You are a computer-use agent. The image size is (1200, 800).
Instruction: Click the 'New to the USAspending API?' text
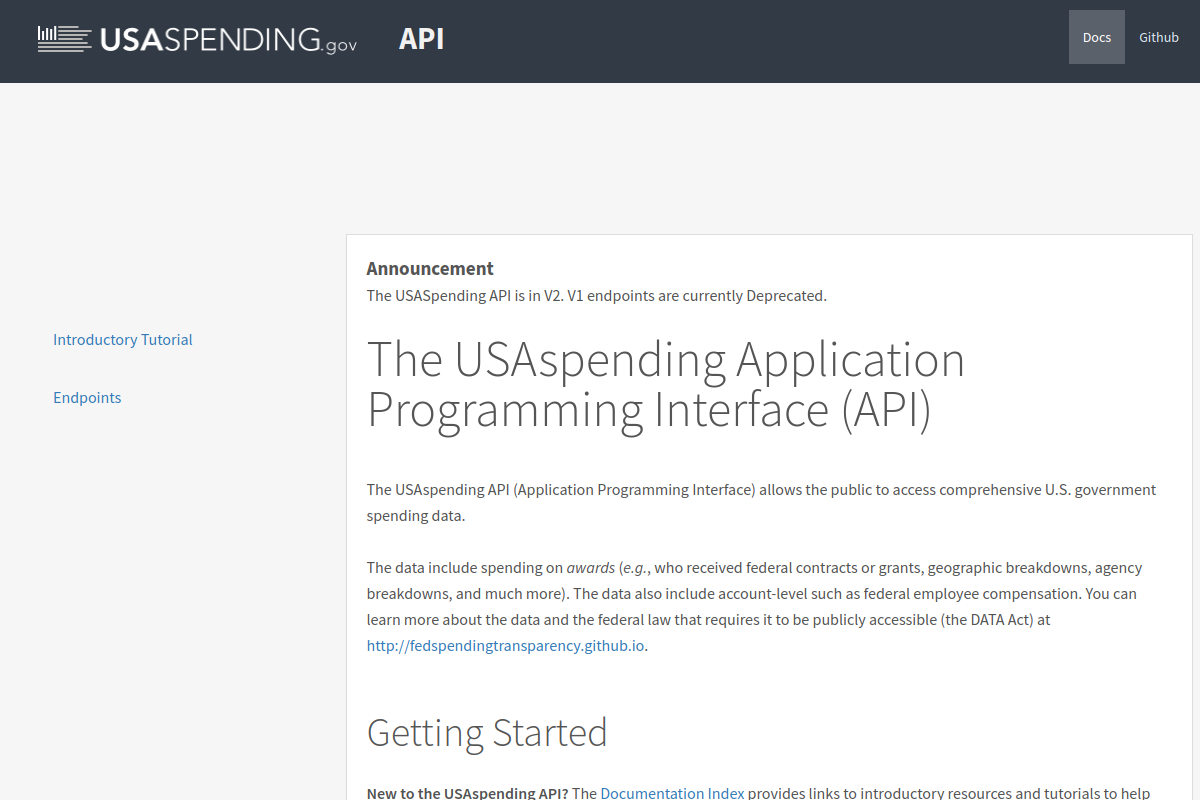point(467,793)
